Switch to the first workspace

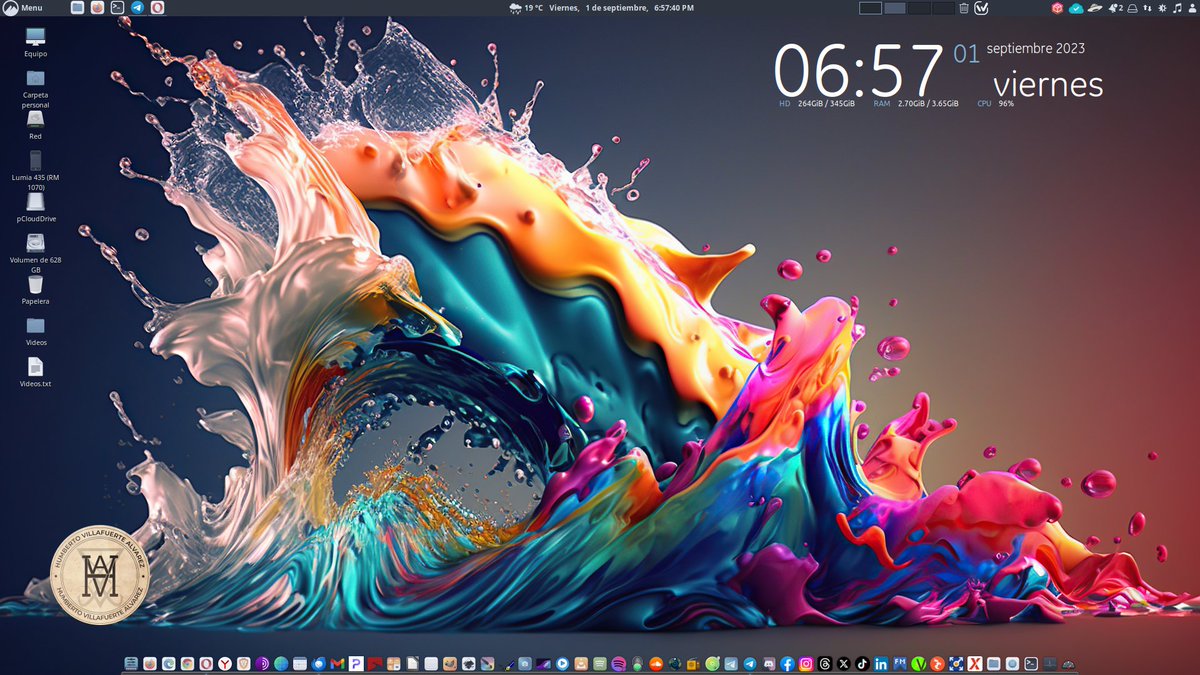point(870,7)
